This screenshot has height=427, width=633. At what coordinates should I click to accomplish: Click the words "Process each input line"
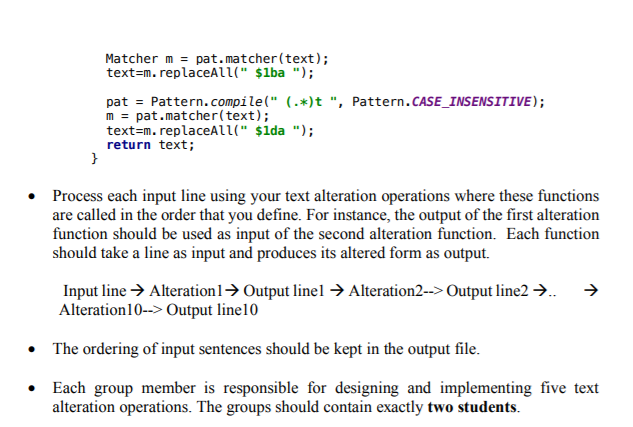click(129, 196)
